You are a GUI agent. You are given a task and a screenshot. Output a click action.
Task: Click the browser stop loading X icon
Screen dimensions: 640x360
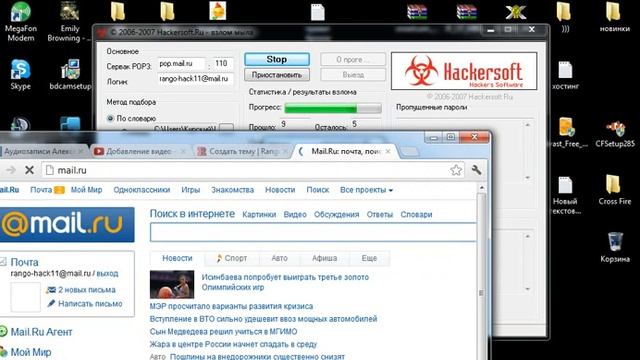[29, 170]
